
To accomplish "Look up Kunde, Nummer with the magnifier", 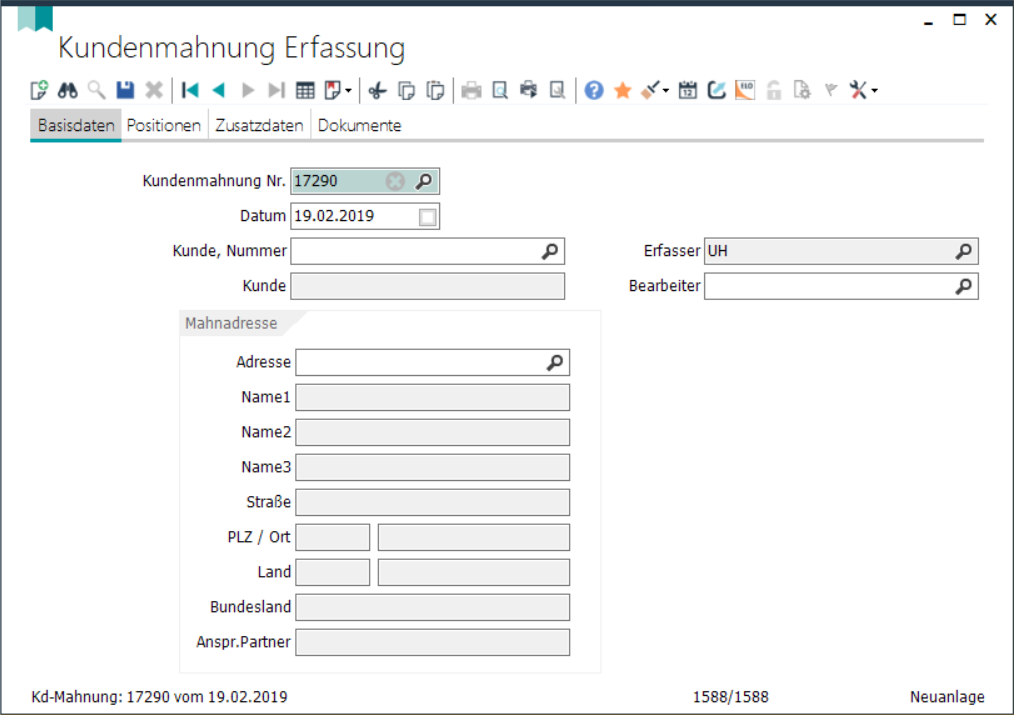I will pyautogui.click(x=550, y=251).
